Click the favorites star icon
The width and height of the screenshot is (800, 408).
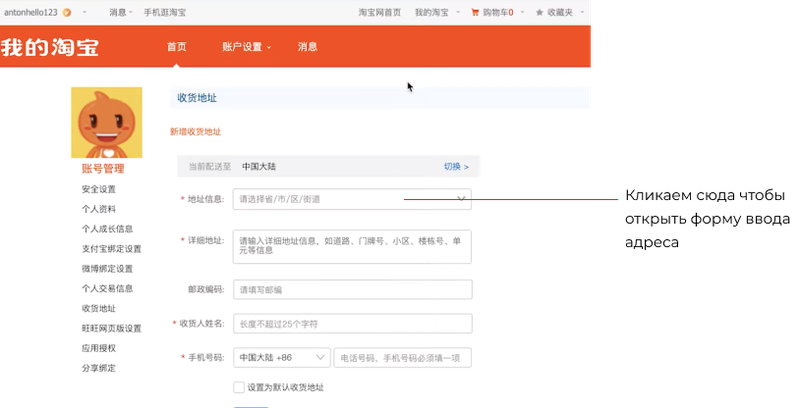click(x=539, y=12)
